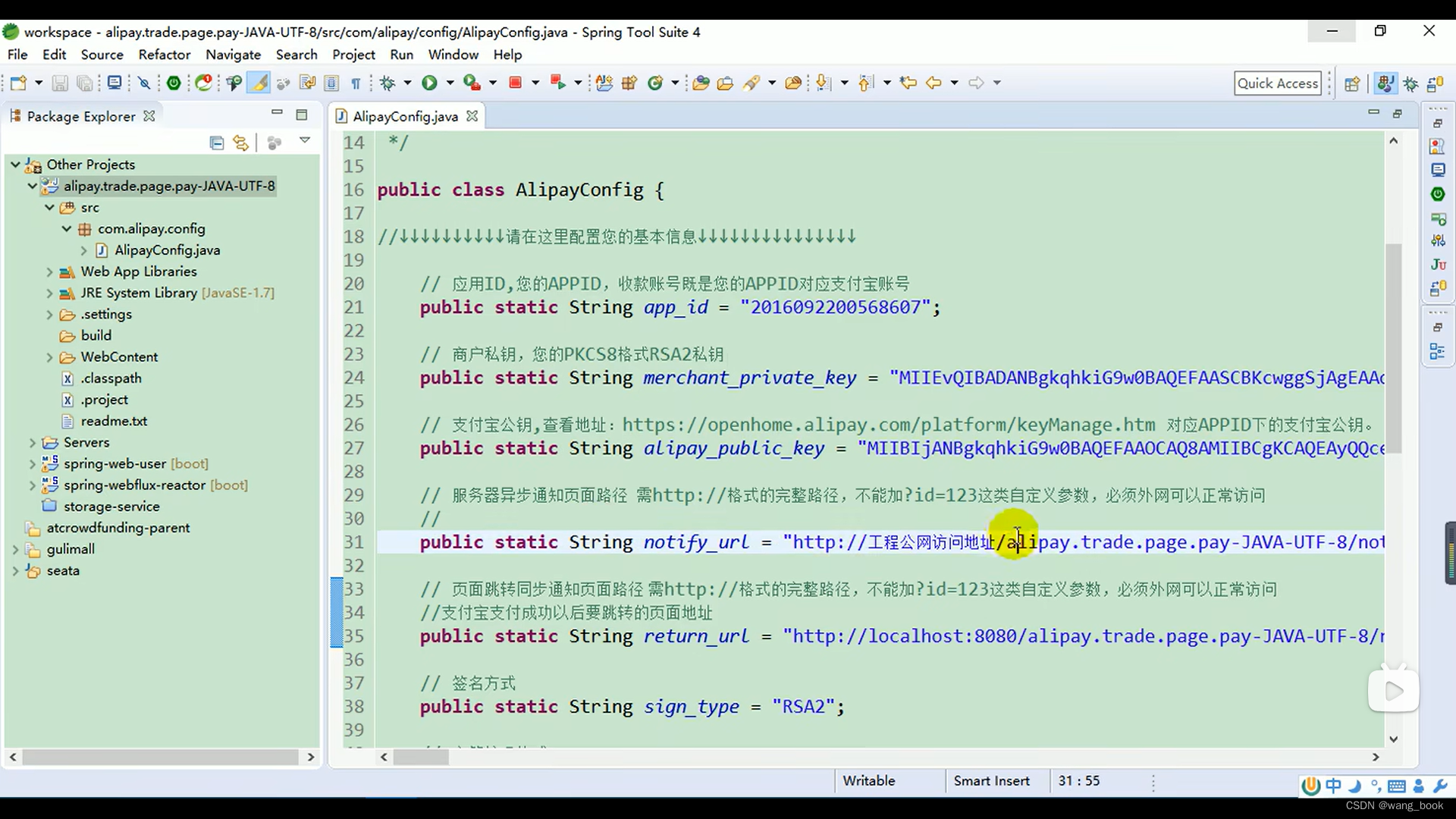This screenshot has height=819, width=1456.
Task: Expand the JRE System Library node
Action: pos(49,293)
